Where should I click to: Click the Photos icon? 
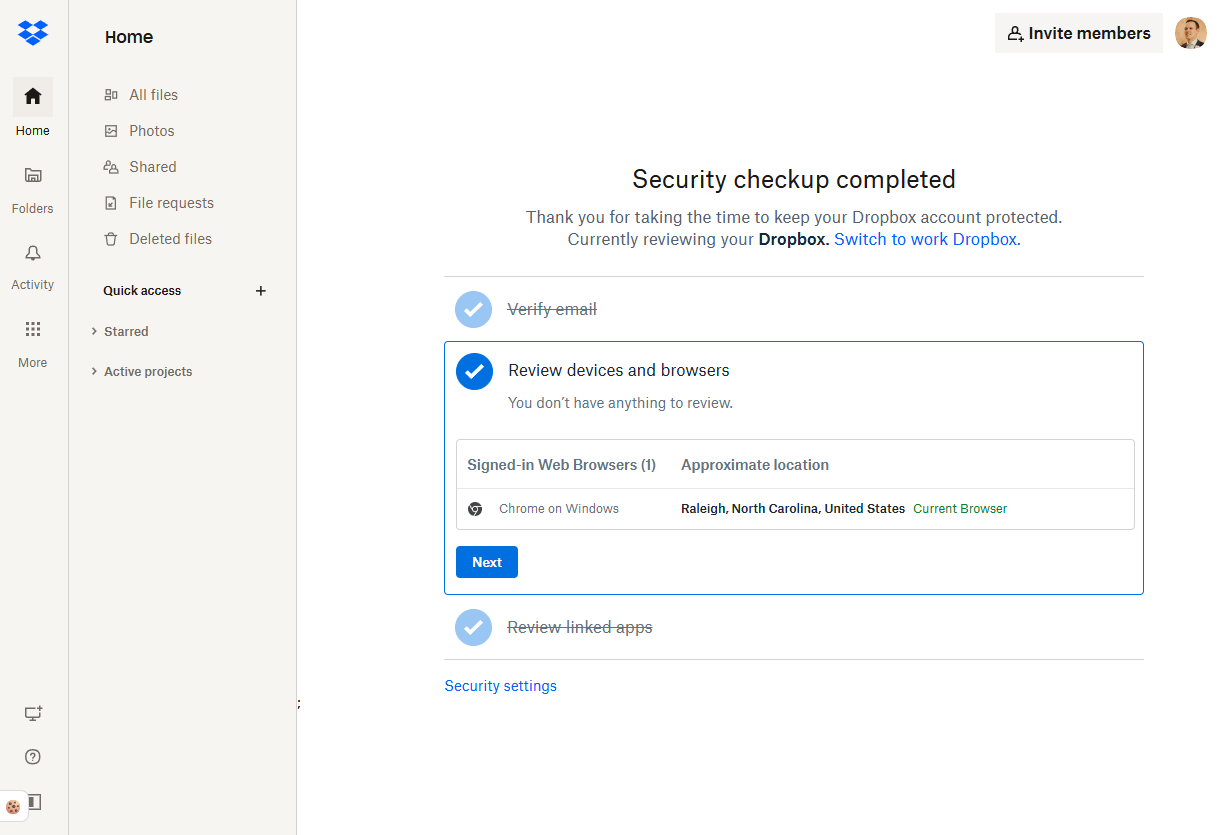[x=111, y=131]
